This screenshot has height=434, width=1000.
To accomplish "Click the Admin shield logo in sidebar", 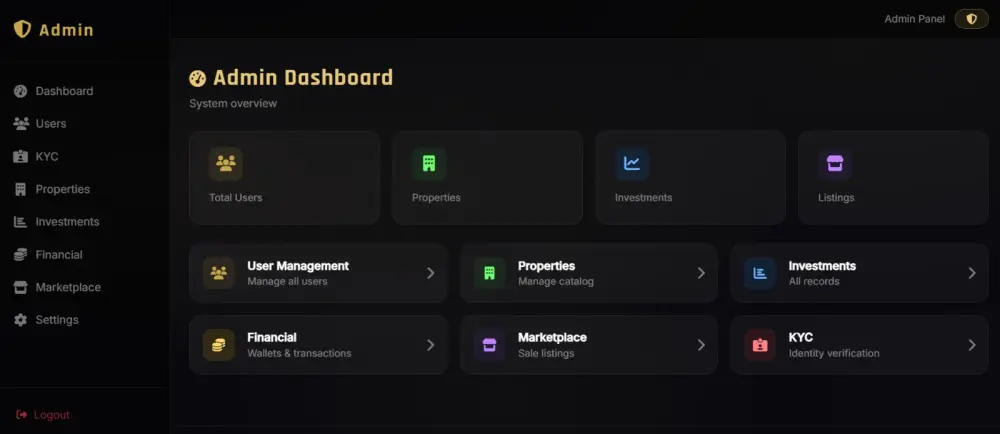I will pos(22,29).
